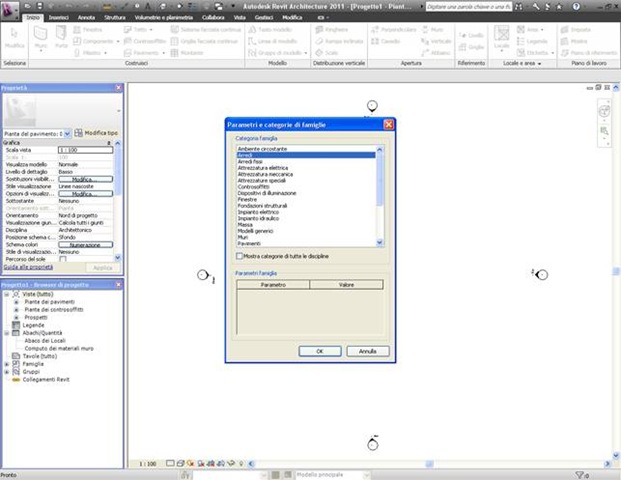Select the Rampa inclinata tool
Viewport: 621px width, 480px height.
tap(339, 41)
